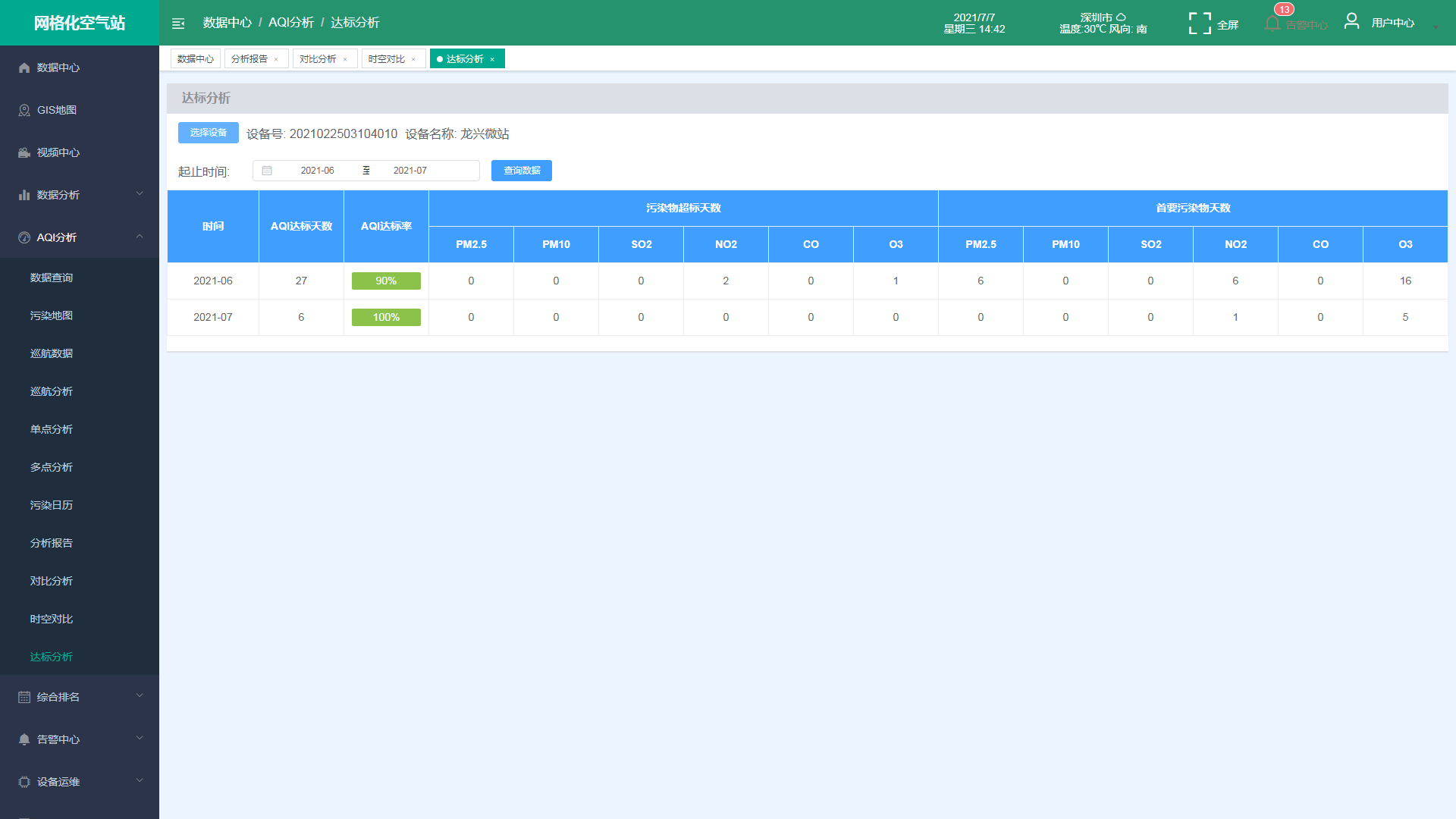Open 时空对比 in the sidebar submenu
The height and width of the screenshot is (819, 1456).
click(x=80, y=619)
